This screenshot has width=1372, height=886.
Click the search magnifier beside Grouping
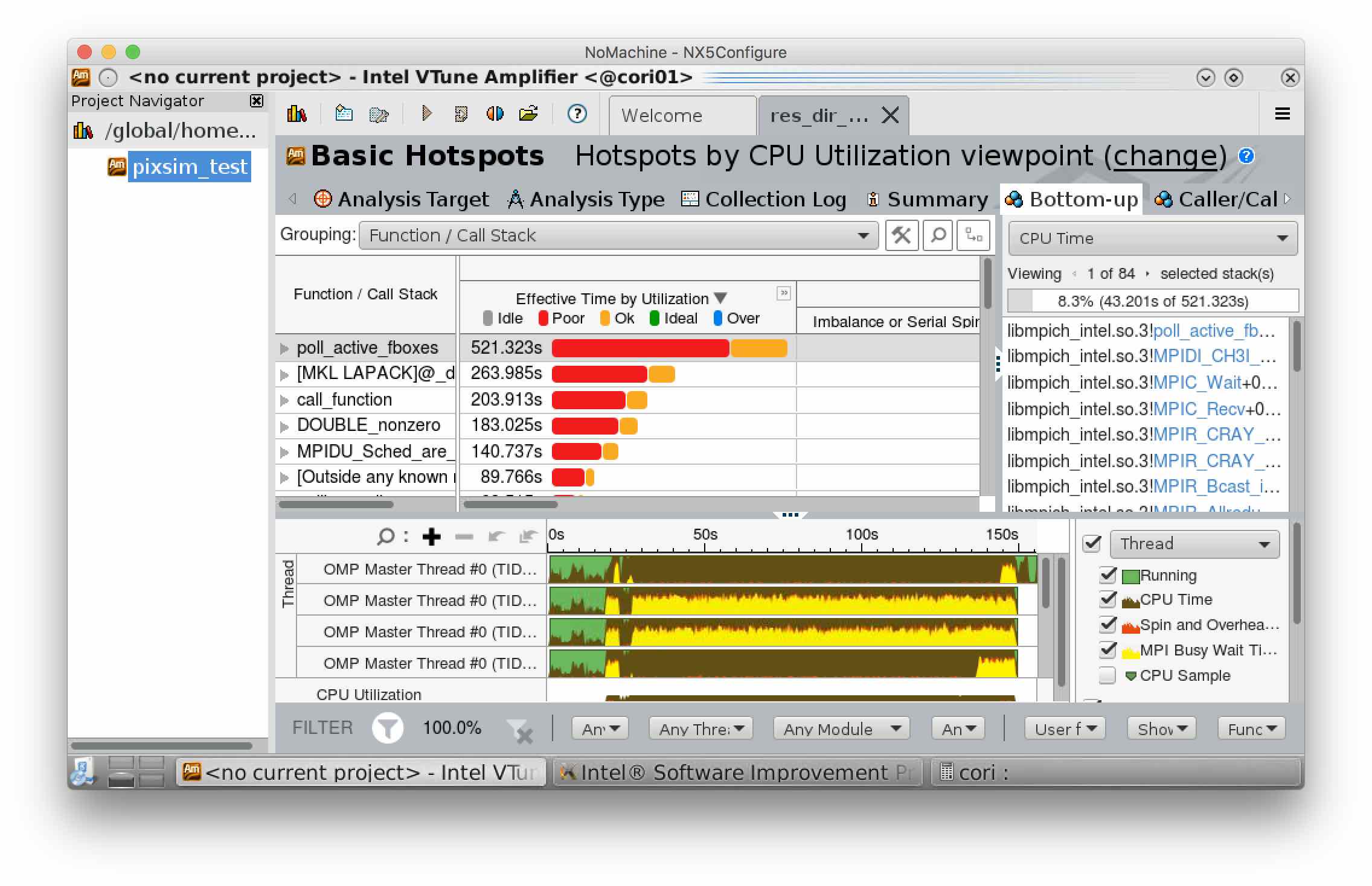938,235
